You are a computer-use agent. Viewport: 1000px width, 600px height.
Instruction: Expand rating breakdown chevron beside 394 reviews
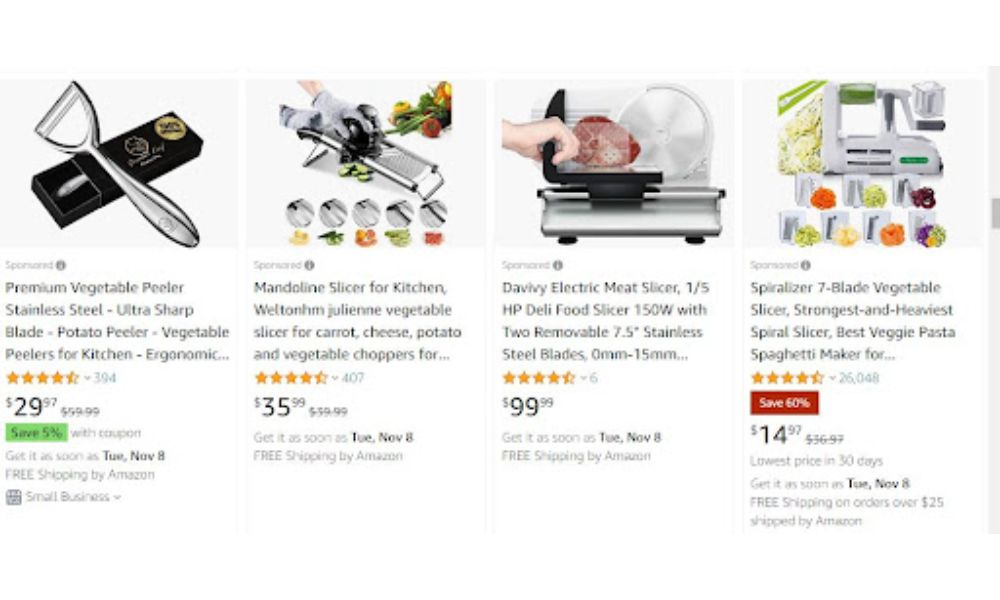[87, 378]
